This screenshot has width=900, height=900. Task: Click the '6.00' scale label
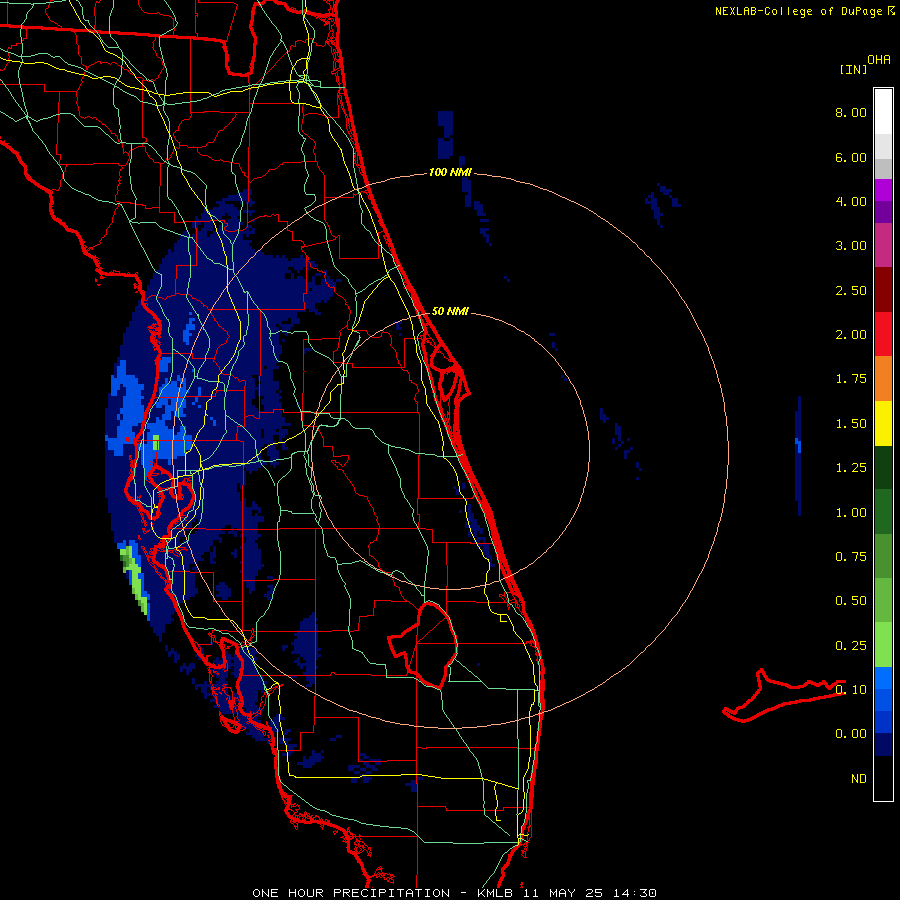point(851,157)
